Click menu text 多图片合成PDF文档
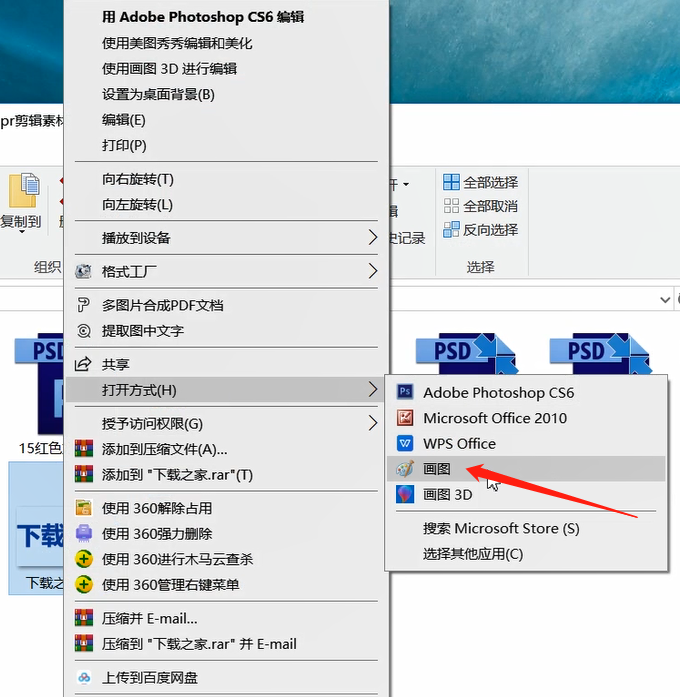 [163, 305]
